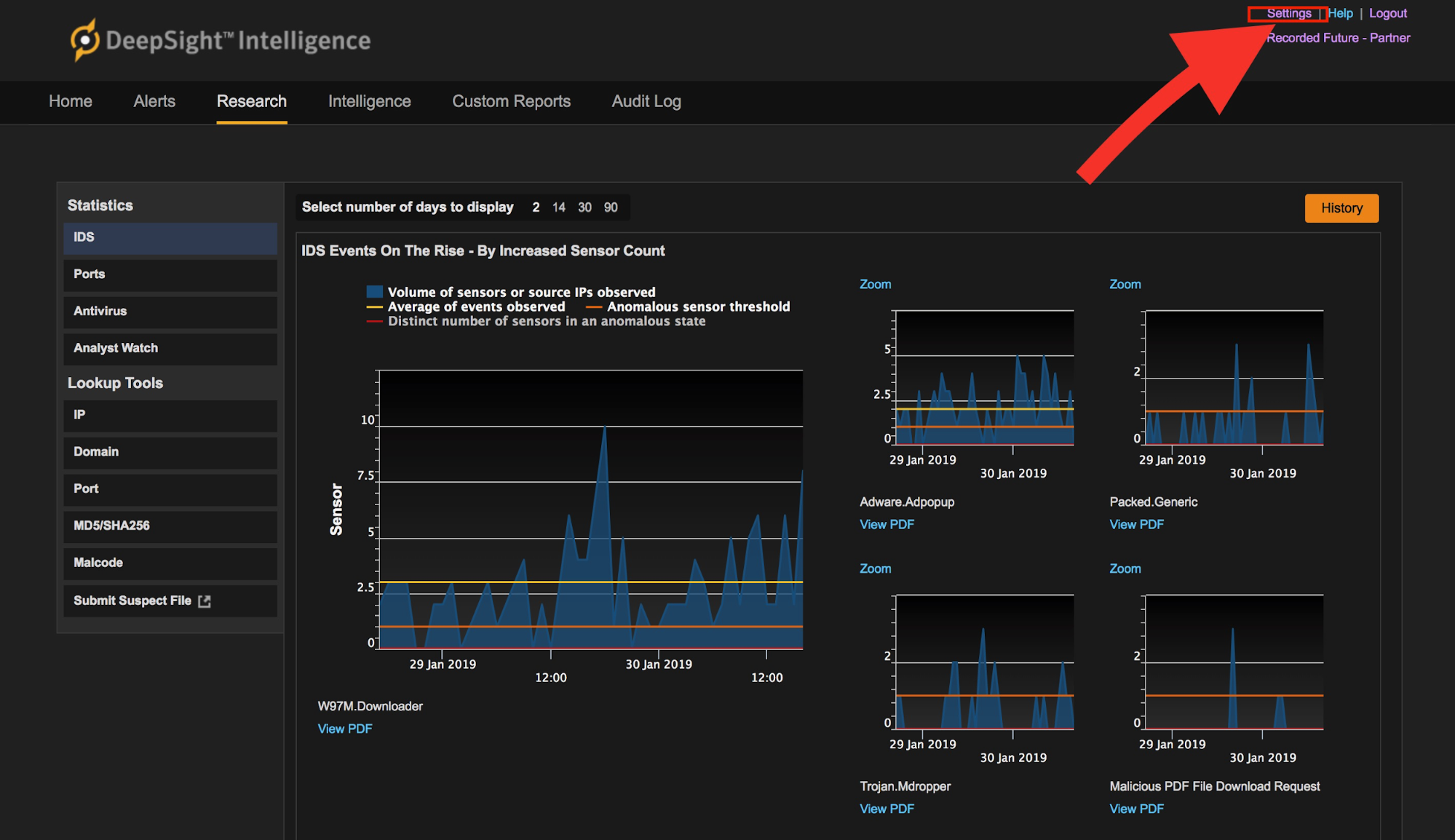Viewport: 1455px width, 840px height.
Task: Select IDS in Statistics sidebar
Action: (x=170, y=238)
